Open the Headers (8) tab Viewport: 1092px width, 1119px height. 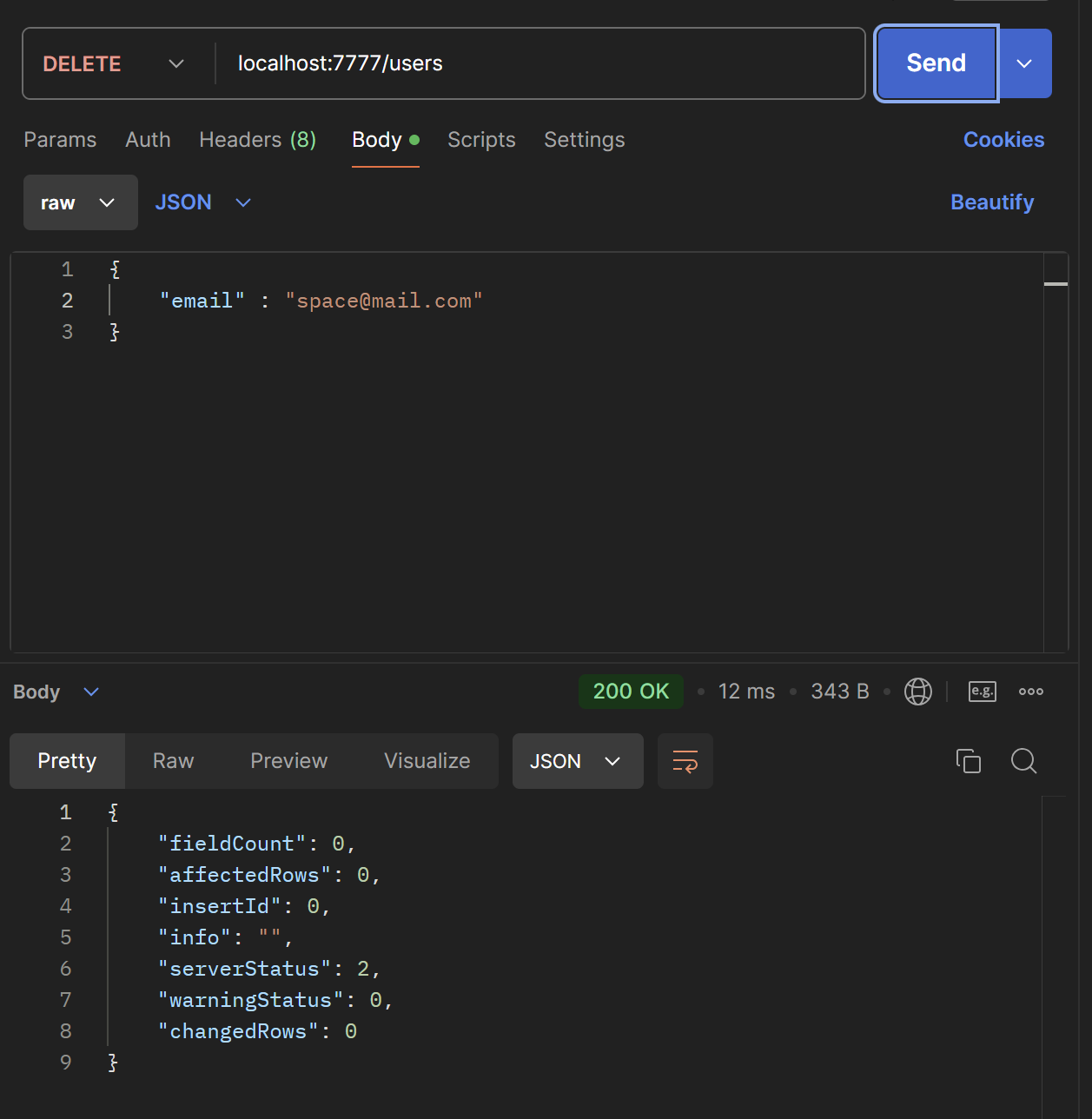point(258,140)
